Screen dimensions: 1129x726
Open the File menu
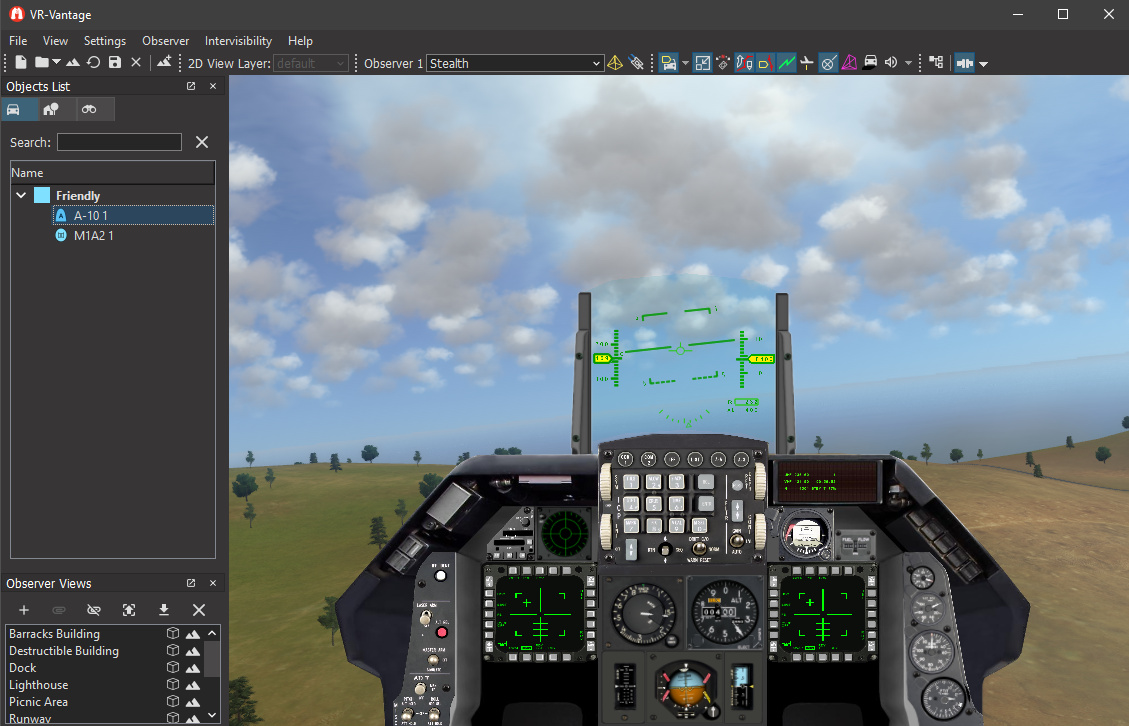[18, 41]
